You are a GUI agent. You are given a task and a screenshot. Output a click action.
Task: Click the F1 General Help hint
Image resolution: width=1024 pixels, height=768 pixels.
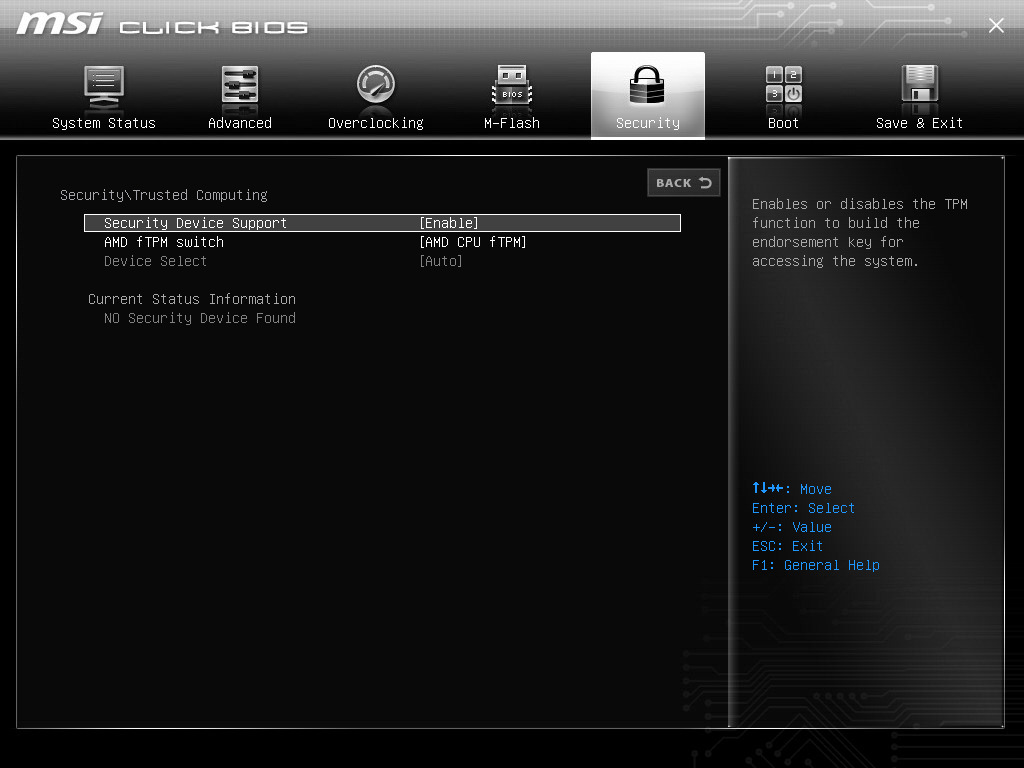point(815,565)
